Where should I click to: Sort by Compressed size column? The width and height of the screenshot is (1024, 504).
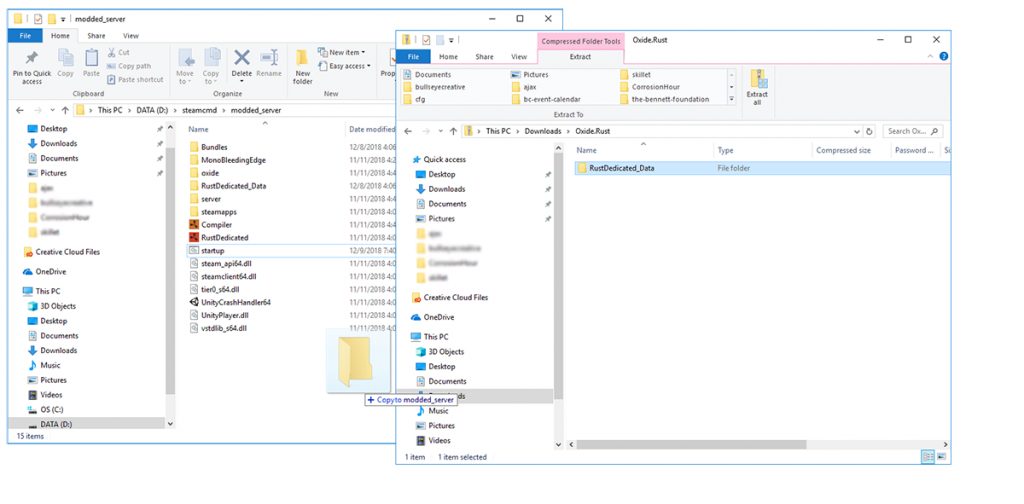click(843, 150)
